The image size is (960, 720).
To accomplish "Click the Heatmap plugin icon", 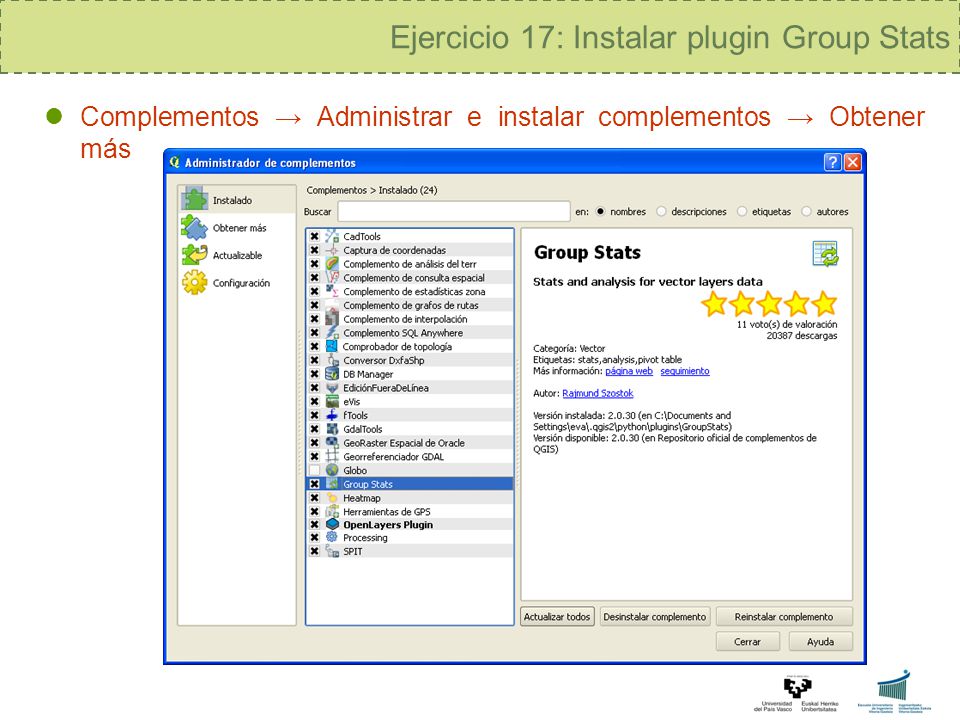I will 332,498.
